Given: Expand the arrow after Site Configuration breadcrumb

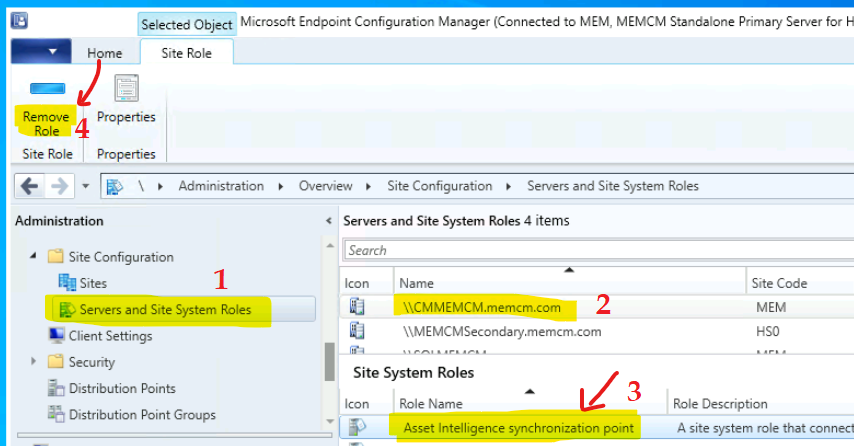Looking at the screenshot, I should tap(508, 186).
